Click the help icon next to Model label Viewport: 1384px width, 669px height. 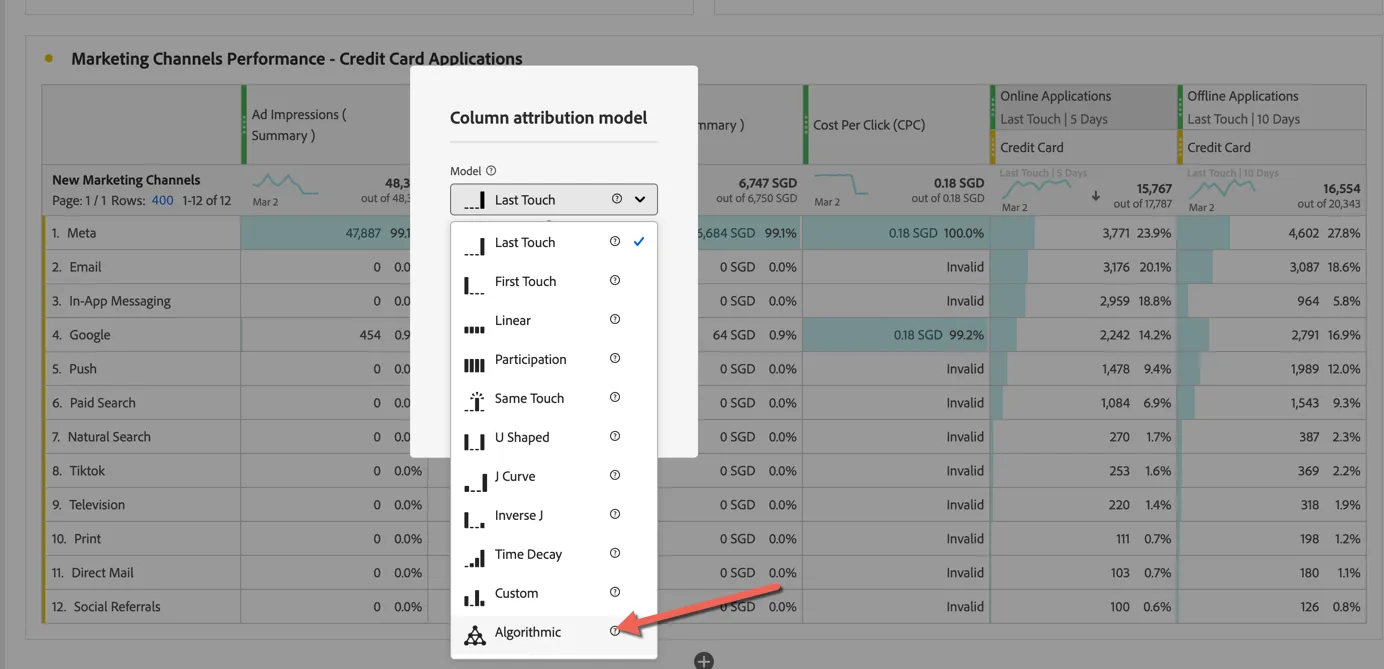click(x=491, y=171)
